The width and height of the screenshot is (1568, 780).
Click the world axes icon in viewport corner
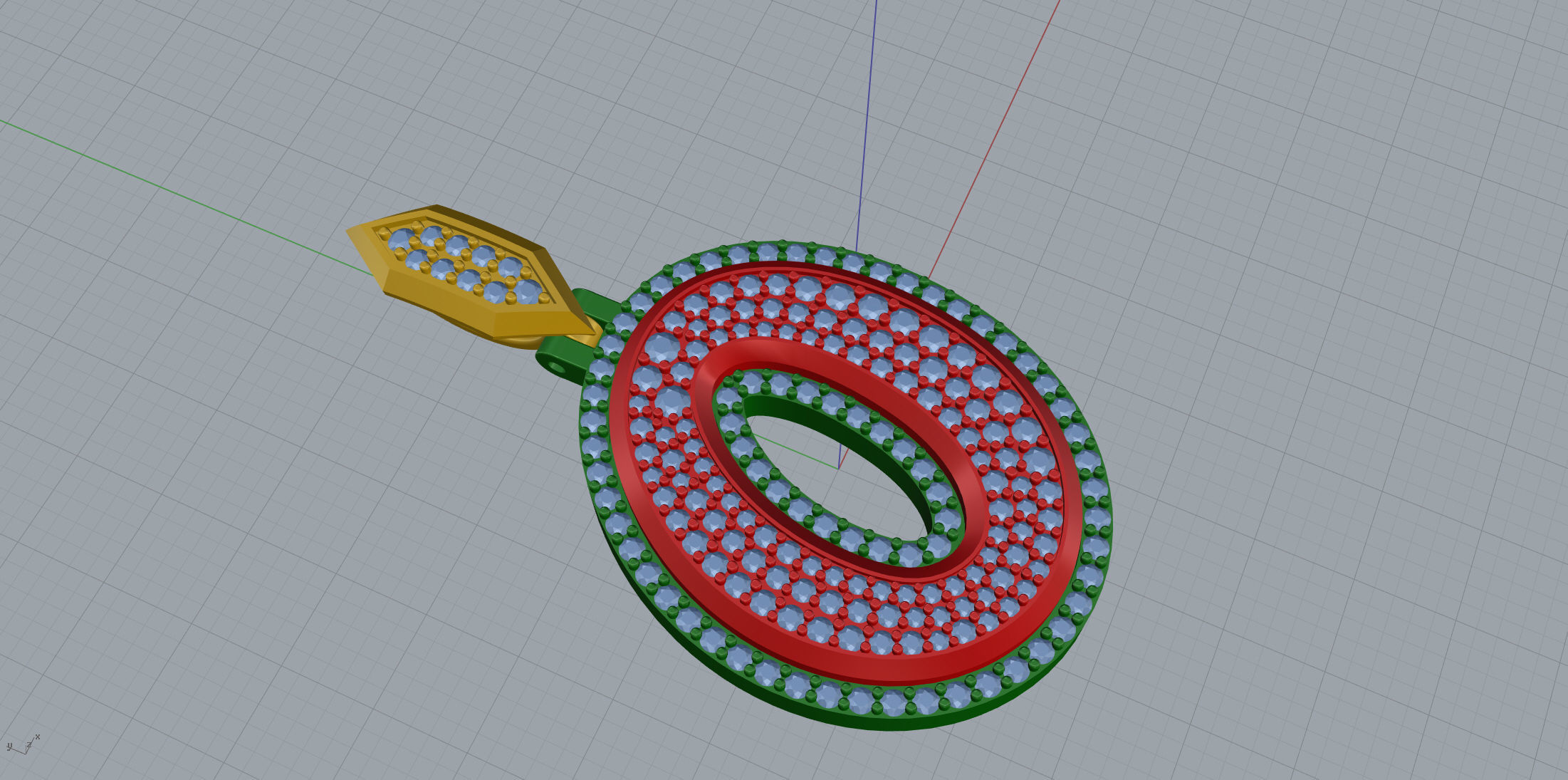point(23,745)
